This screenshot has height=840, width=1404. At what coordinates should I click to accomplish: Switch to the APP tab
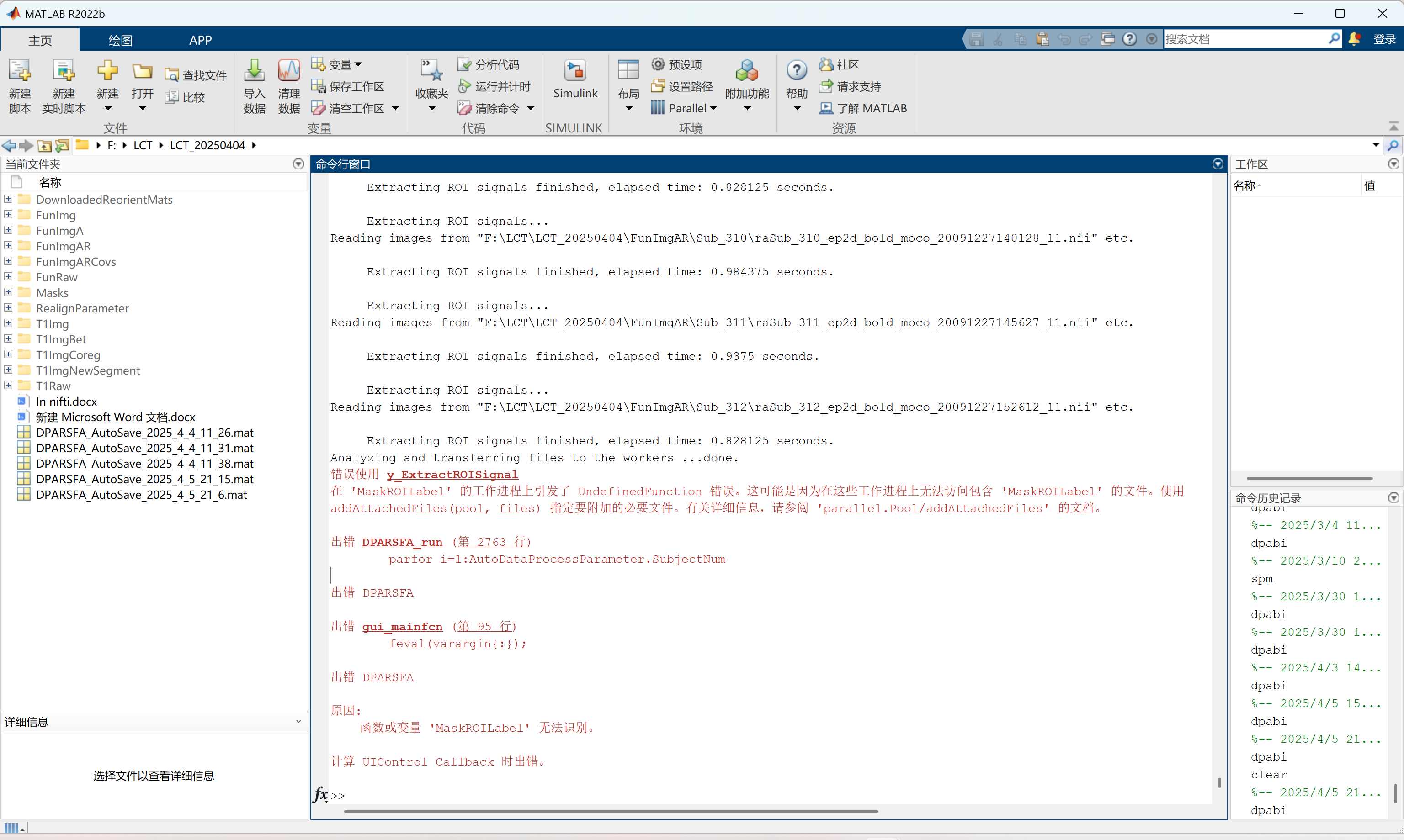point(201,40)
